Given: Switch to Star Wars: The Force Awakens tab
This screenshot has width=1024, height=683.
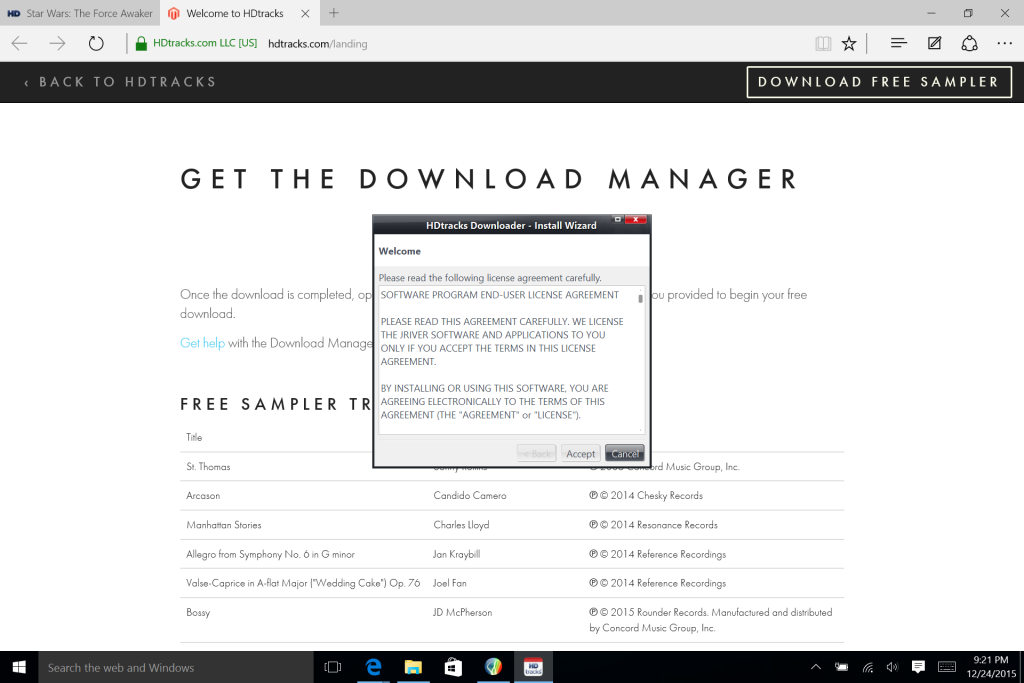Looking at the screenshot, I should pos(80,13).
